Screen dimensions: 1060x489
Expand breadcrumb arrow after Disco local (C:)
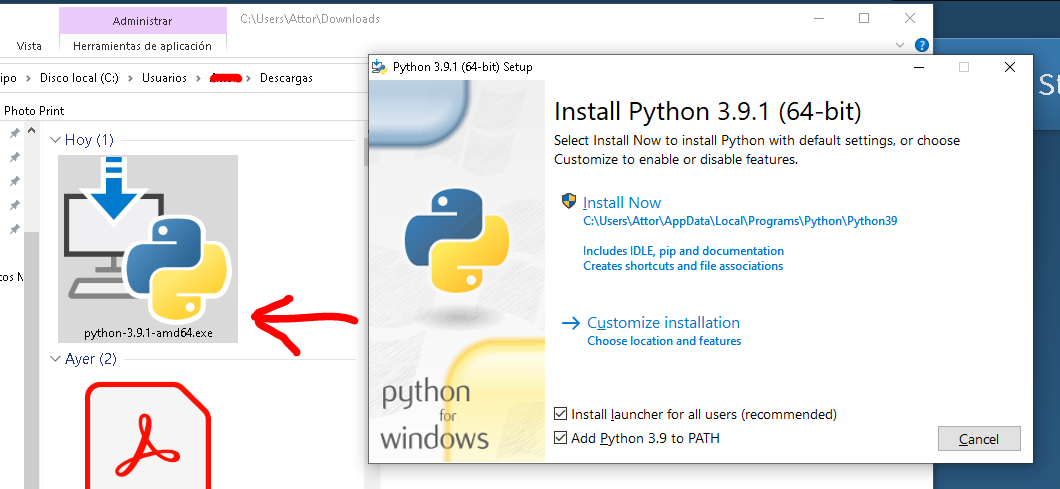pos(131,78)
